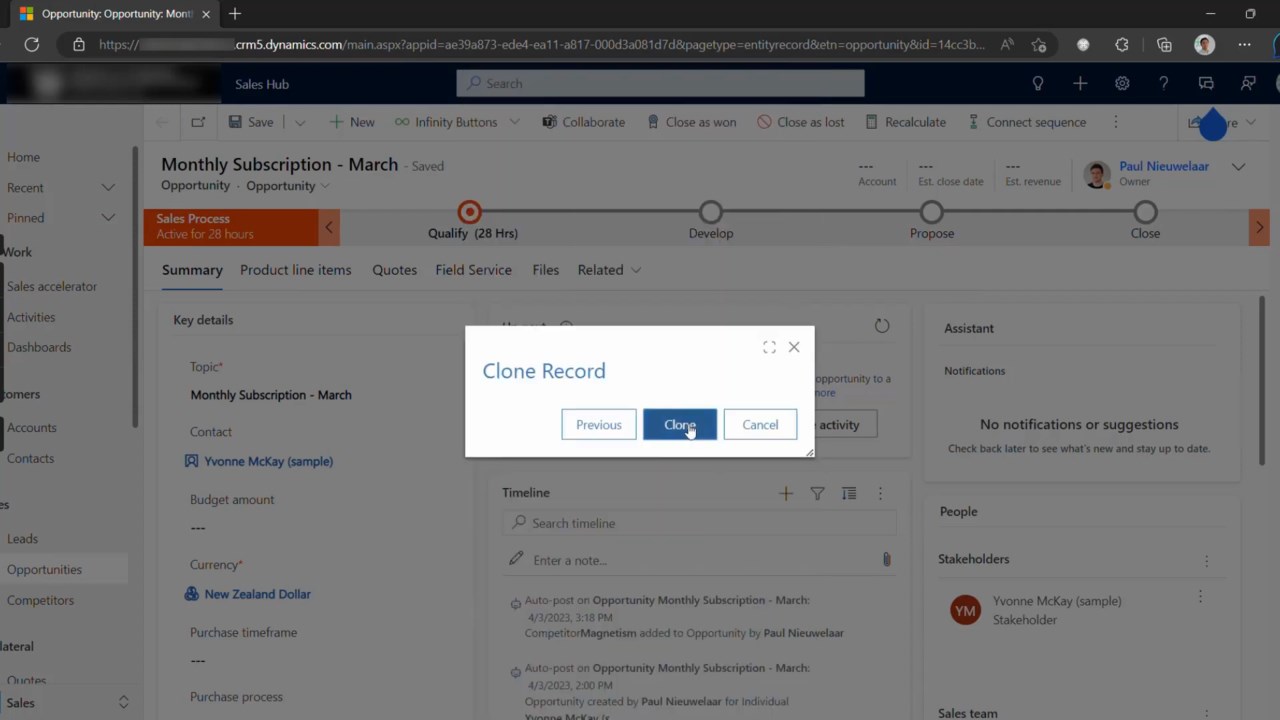Open the Sales area switcher at bottom

pyautogui.click(x=66, y=703)
